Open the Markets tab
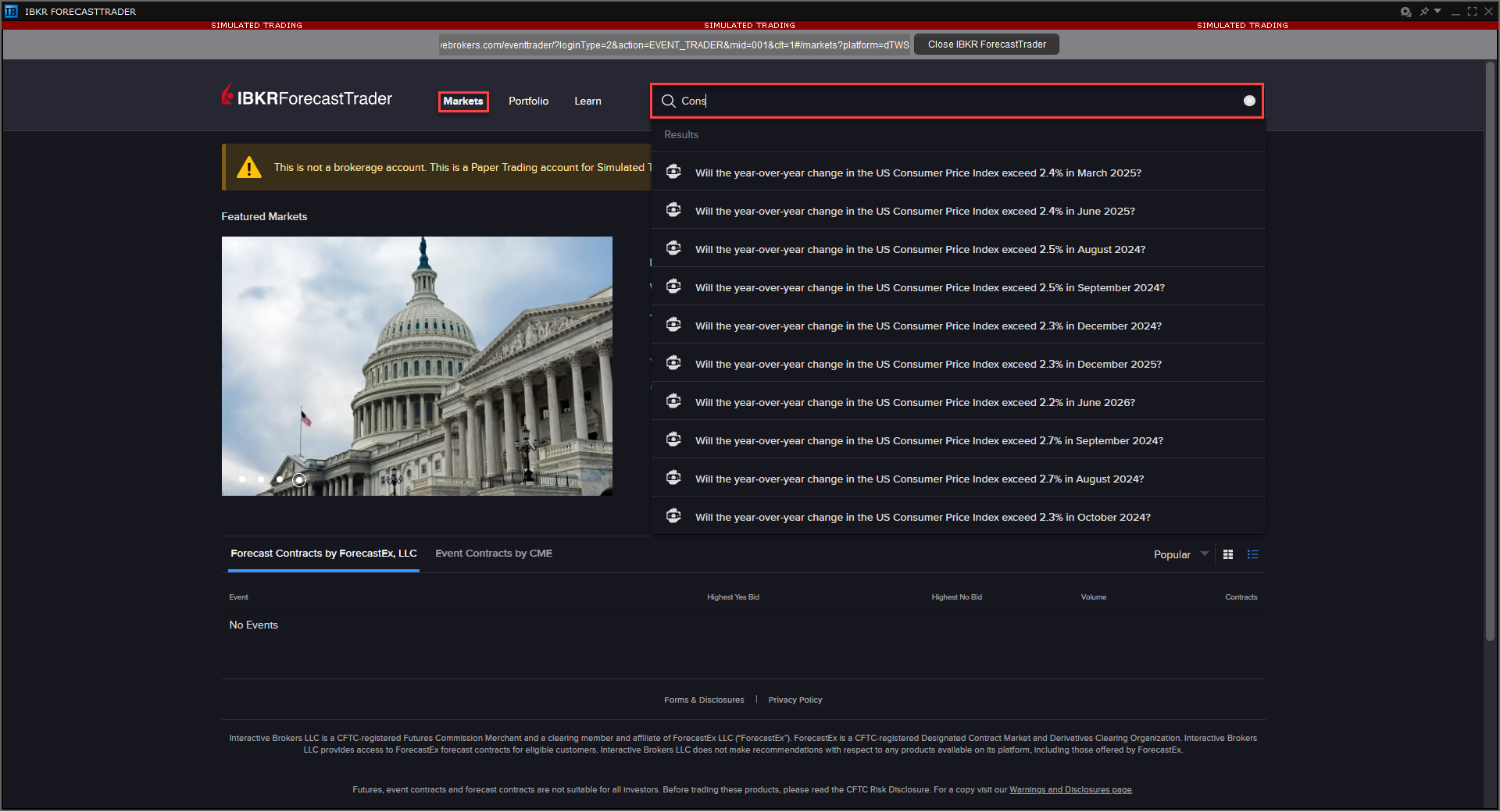Screen dimensions: 1500x812 463,101
